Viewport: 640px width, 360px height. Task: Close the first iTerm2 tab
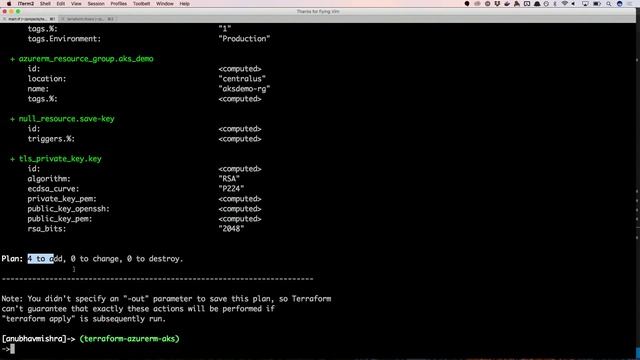point(4,19)
